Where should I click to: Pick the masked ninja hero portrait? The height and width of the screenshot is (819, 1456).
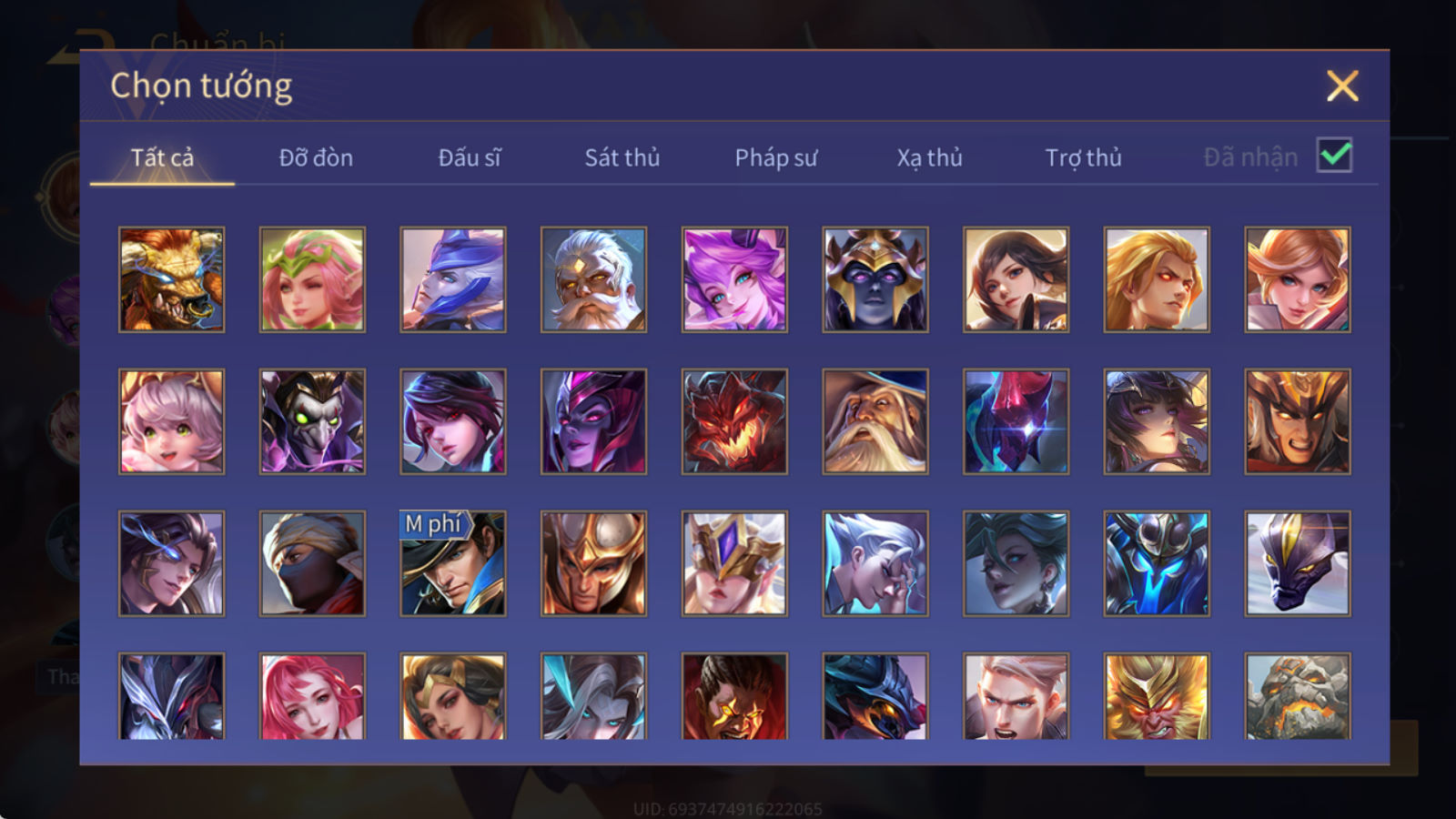coord(312,563)
